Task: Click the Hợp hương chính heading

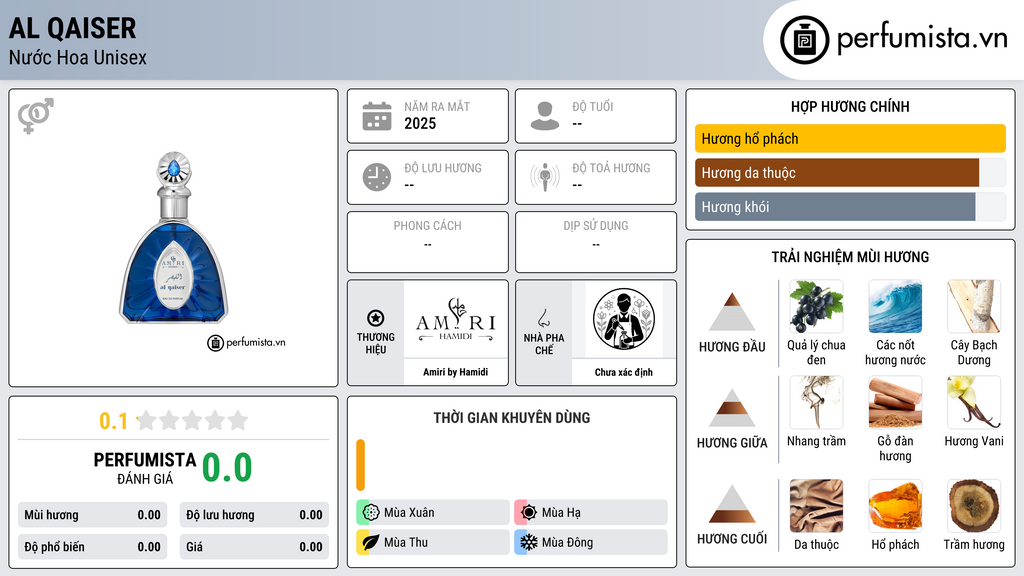Action: 850,106
